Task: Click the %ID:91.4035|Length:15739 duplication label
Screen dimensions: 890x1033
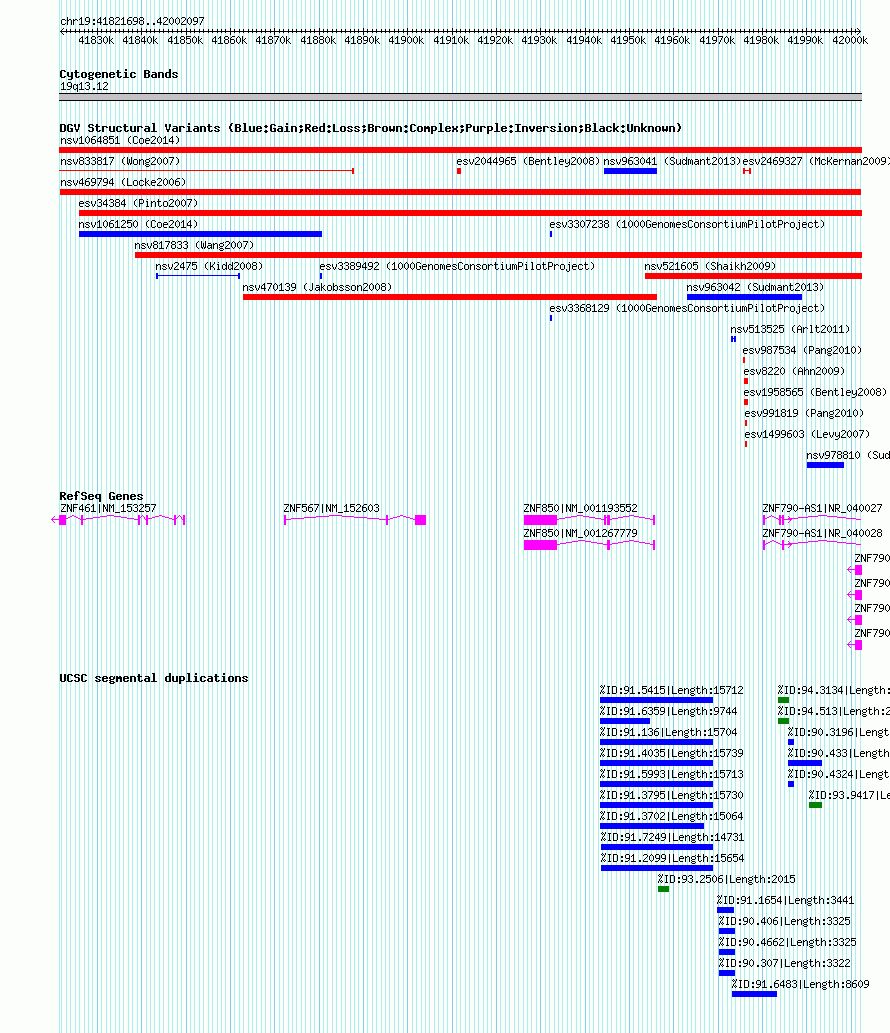Action: (x=671, y=754)
